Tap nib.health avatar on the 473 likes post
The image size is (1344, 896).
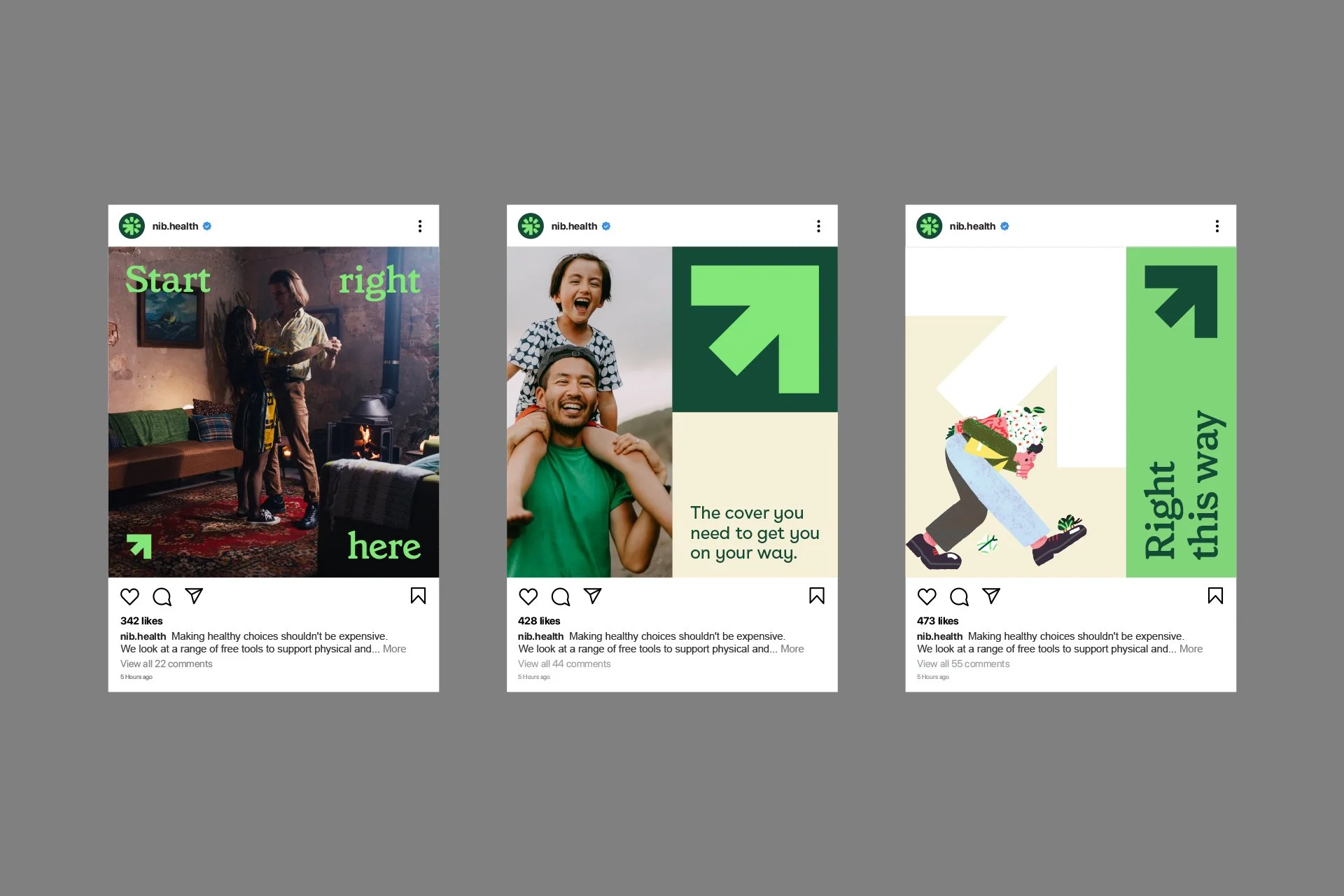point(930,226)
